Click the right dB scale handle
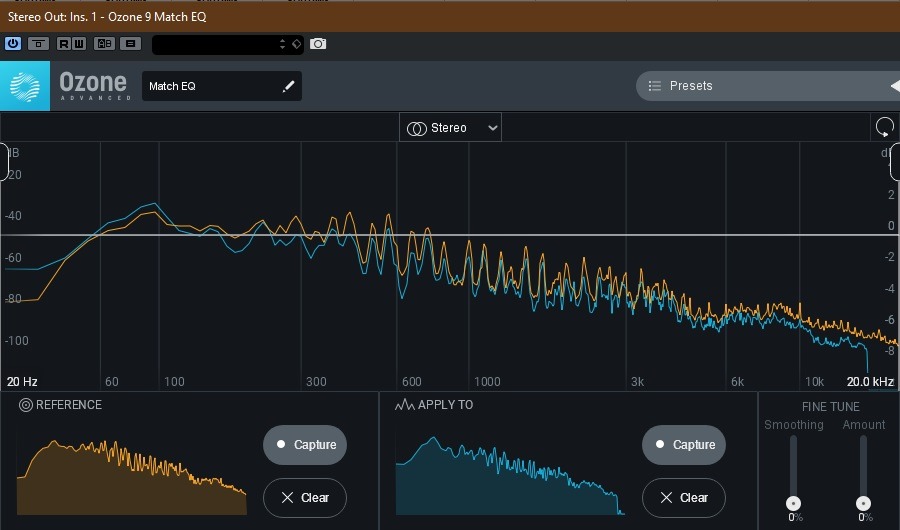Screen dimensions: 900x530 tap(895, 162)
